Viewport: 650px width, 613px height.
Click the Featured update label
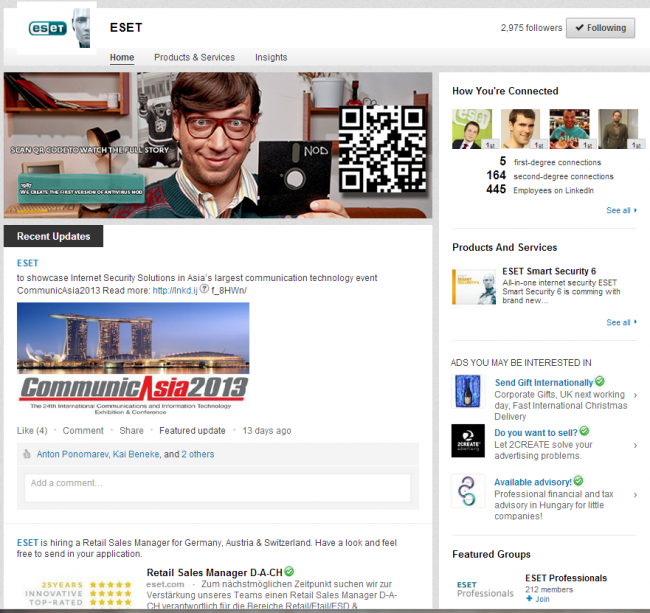[192, 431]
